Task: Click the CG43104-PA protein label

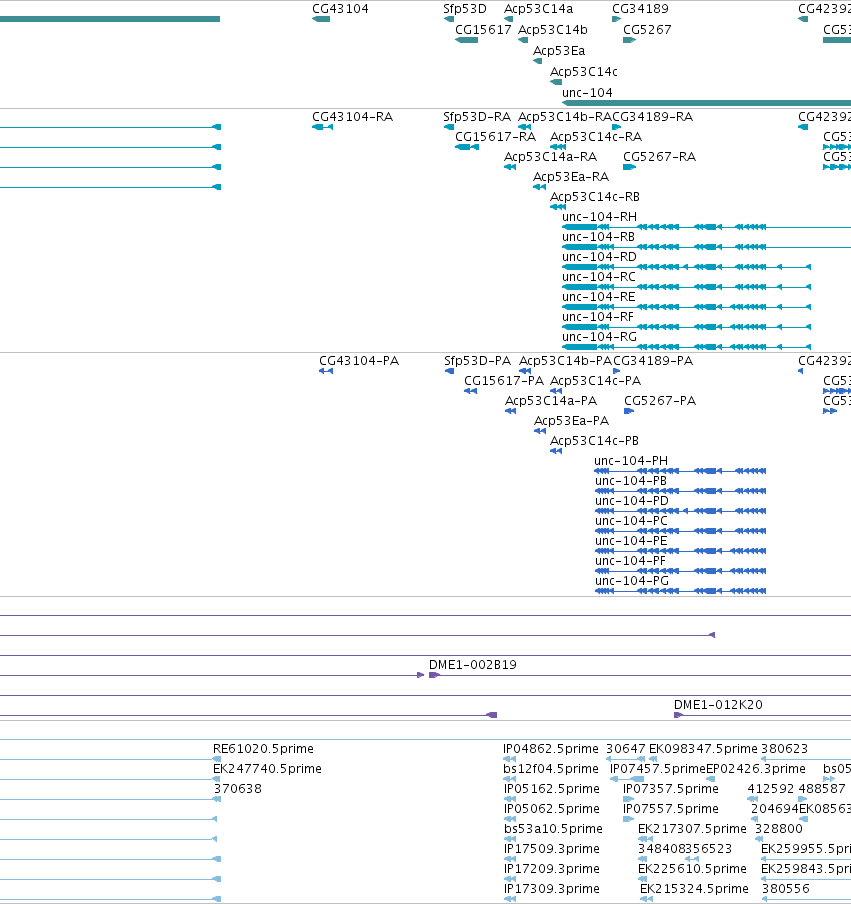Action: 359,361
